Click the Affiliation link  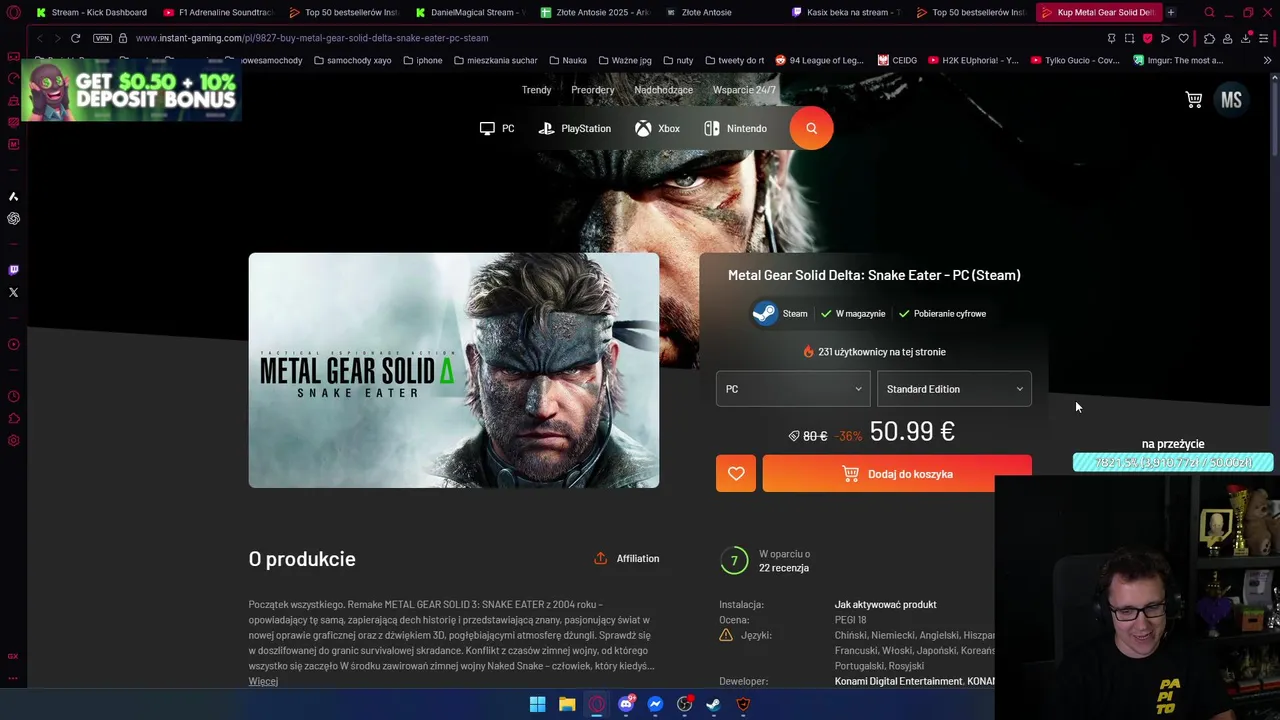coord(627,559)
